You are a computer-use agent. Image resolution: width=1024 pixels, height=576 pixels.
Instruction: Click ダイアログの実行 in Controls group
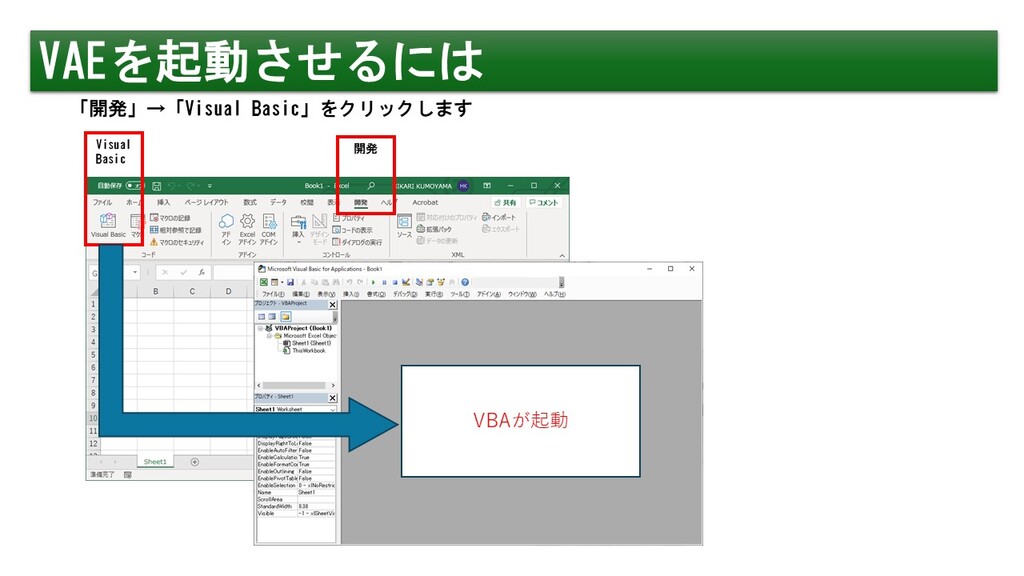click(357, 242)
